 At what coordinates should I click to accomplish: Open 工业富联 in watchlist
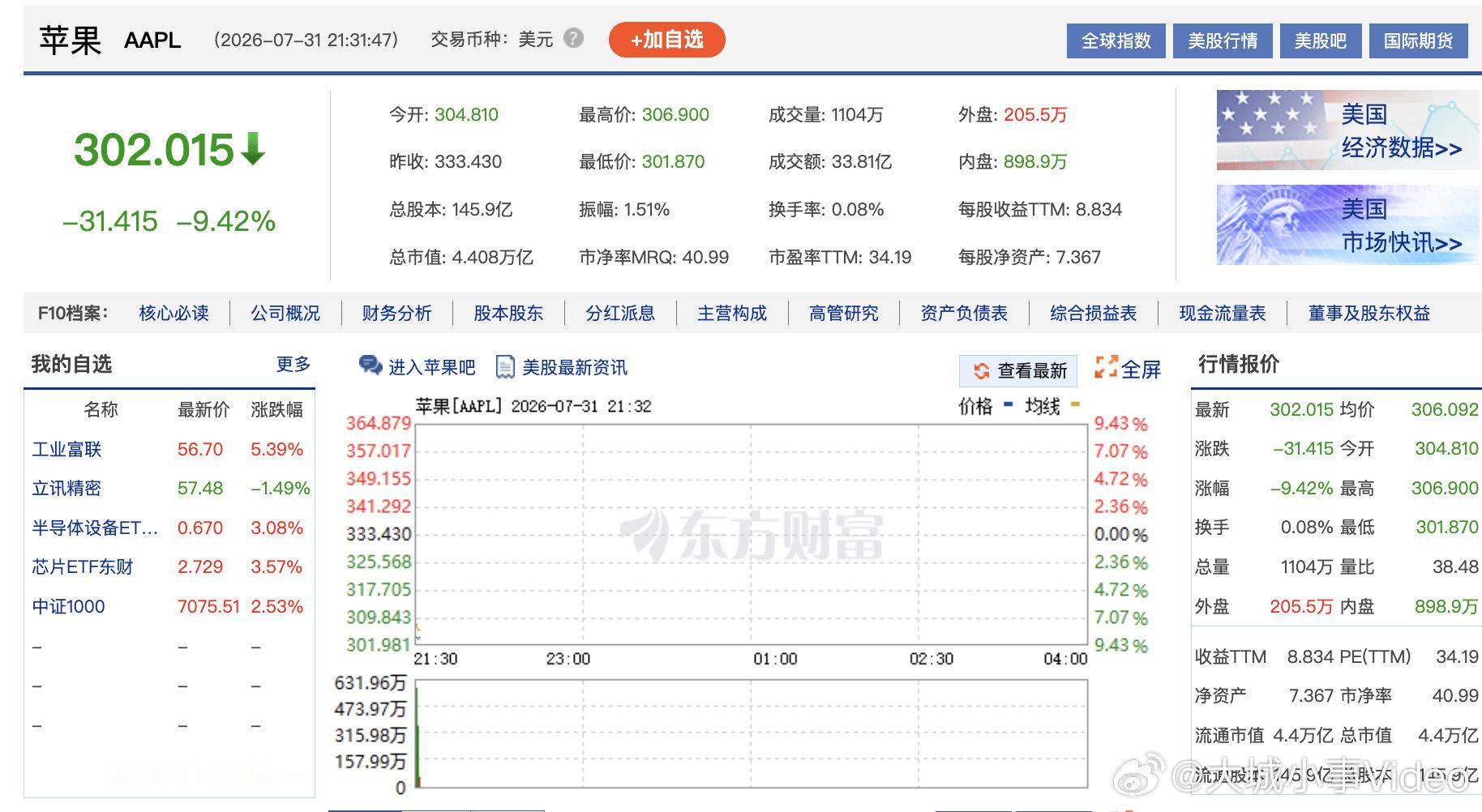point(66,449)
